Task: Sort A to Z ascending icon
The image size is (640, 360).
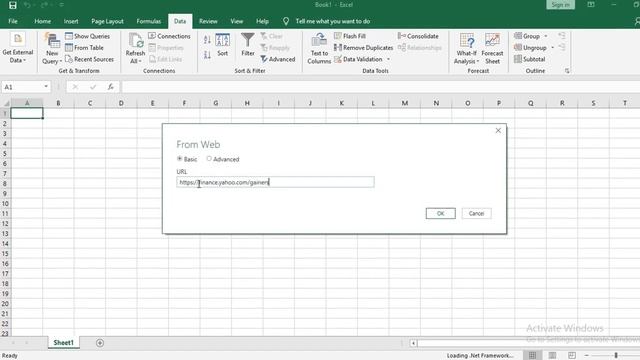Action: point(207,40)
